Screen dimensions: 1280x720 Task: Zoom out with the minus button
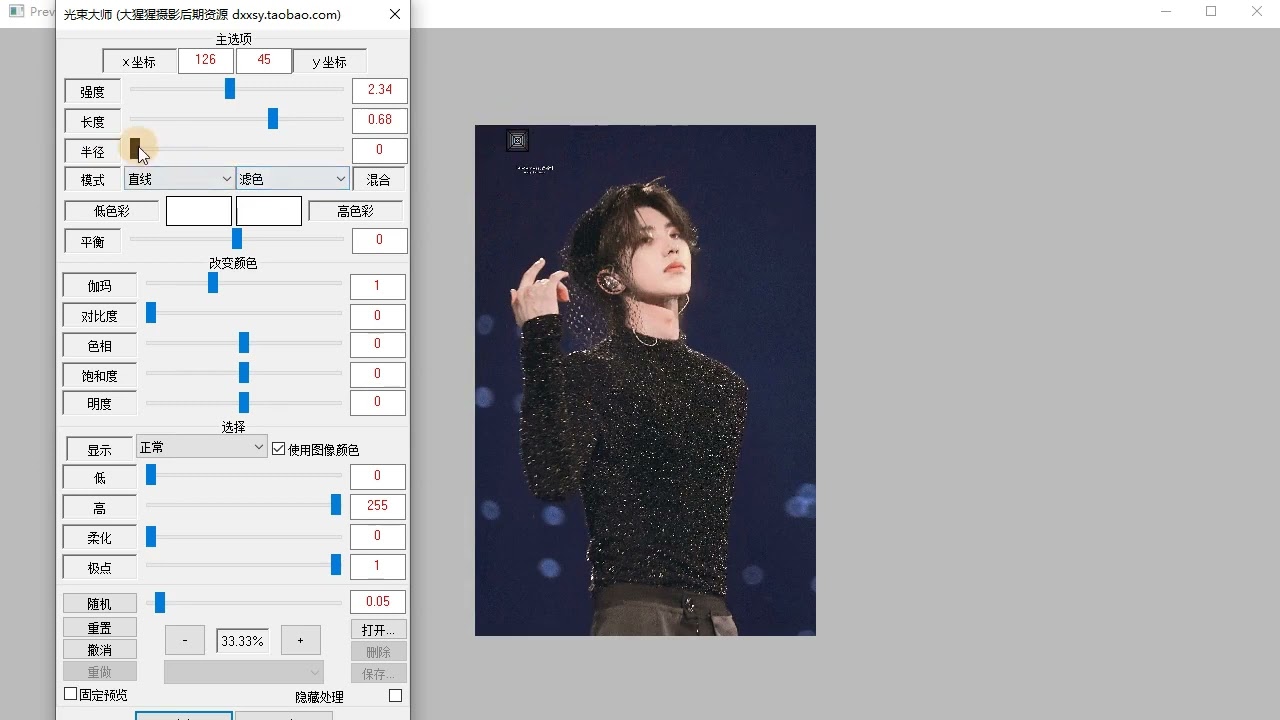coord(185,640)
